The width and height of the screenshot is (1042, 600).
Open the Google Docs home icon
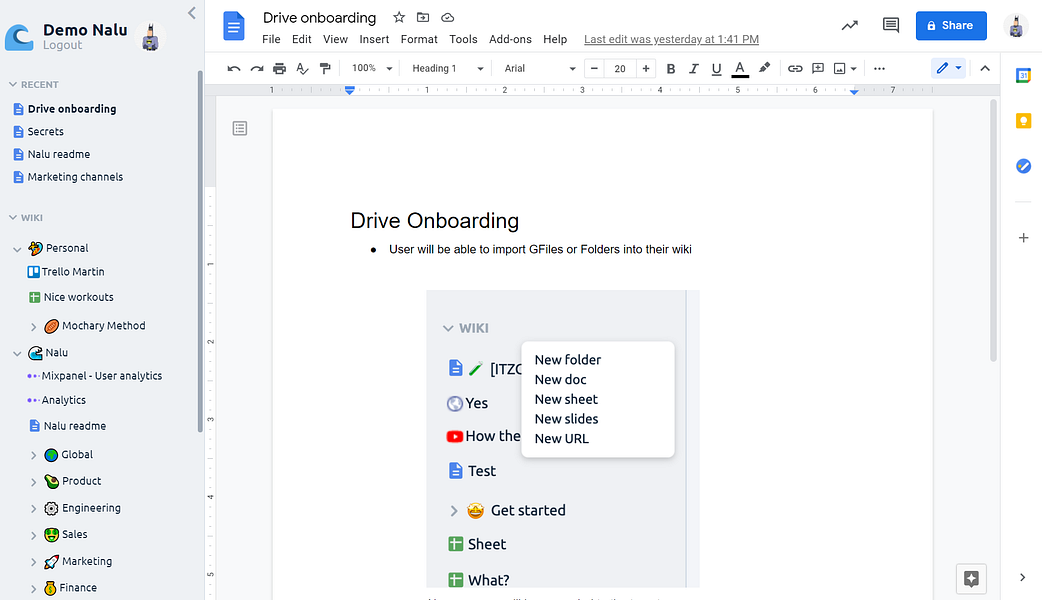(233, 27)
